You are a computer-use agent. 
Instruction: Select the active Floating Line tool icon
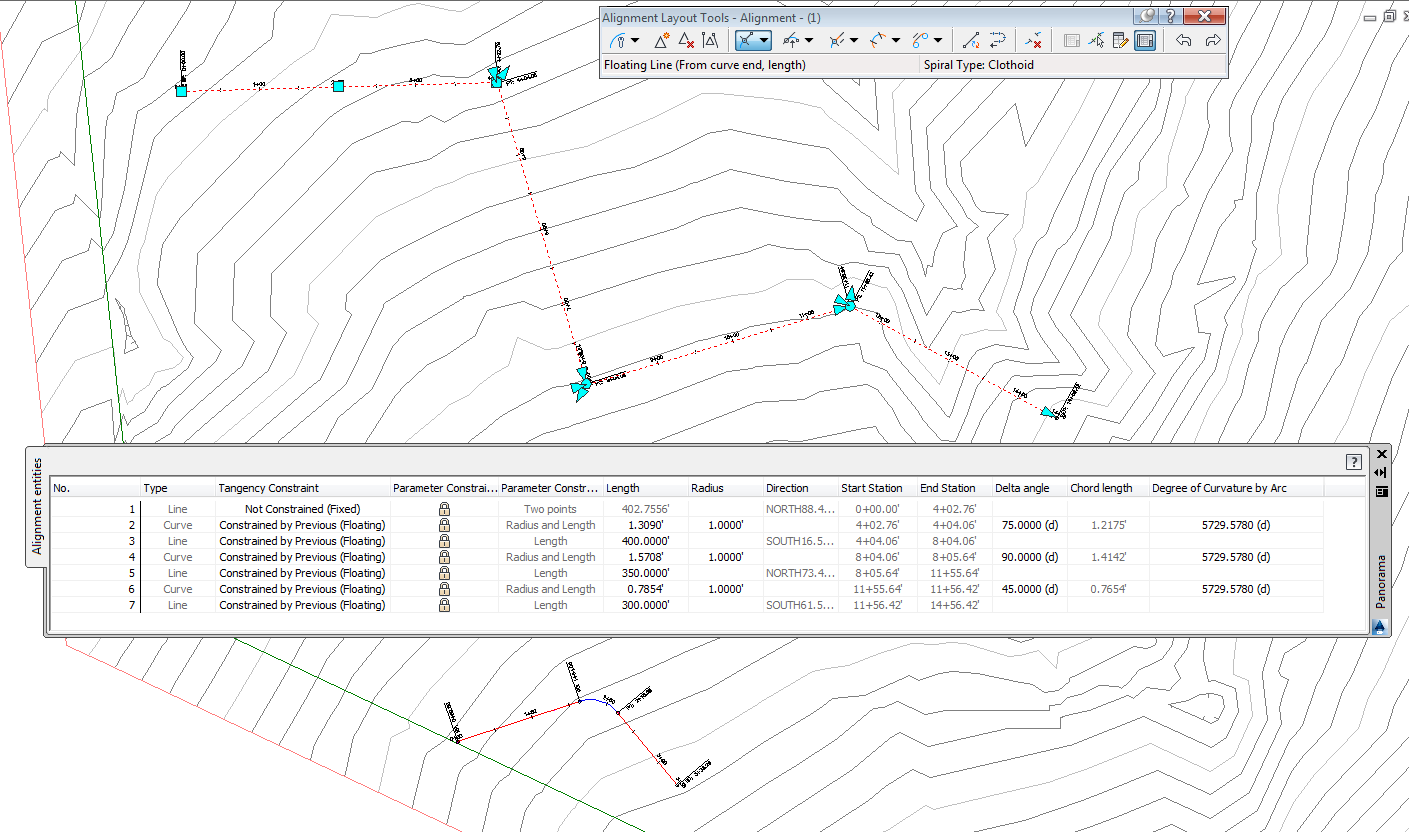(745, 41)
